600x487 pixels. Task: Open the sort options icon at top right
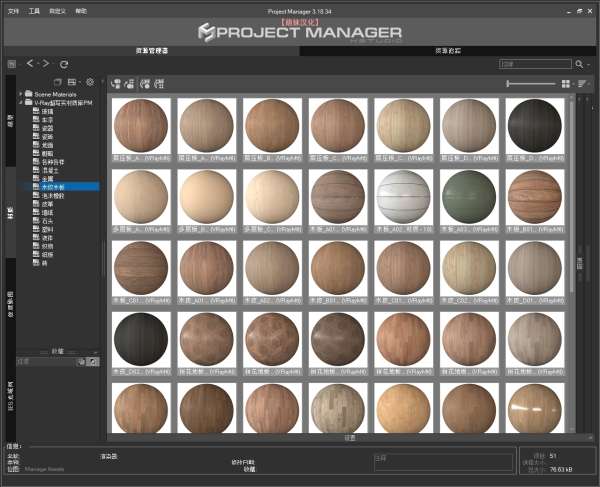click(x=581, y=83)
